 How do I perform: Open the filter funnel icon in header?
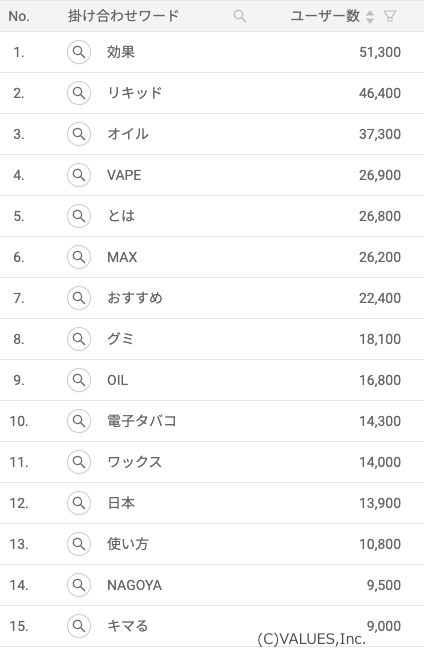tap(389, 16)
